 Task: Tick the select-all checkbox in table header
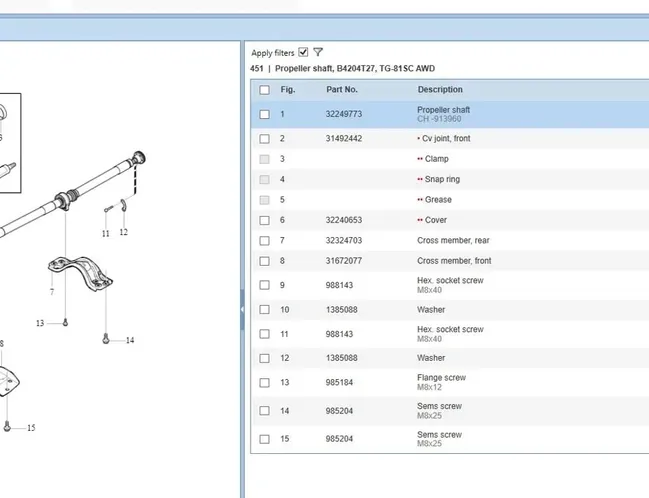click(x=264, y=90)
